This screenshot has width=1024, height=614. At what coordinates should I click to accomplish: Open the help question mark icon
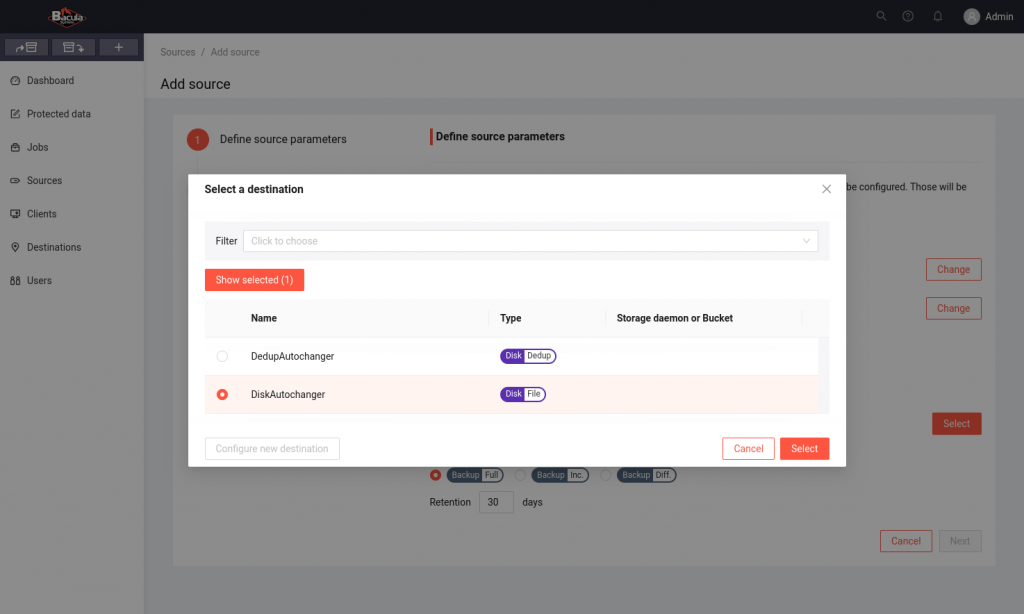908,16
